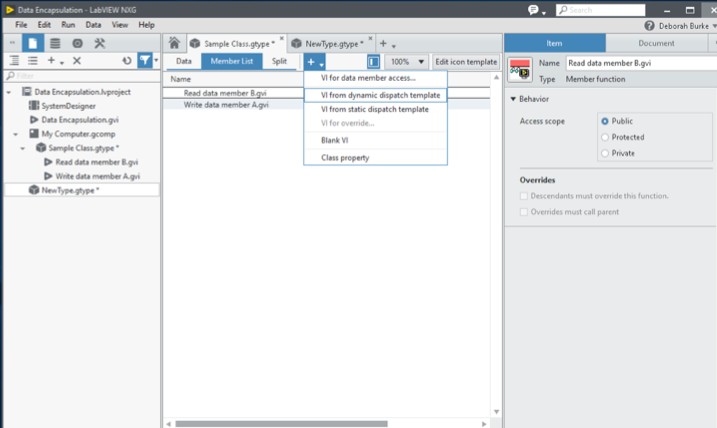The height and width of the screenshot is (428, 717).
Task: Click the member function icon thumbnail
Action: point(520,69)
